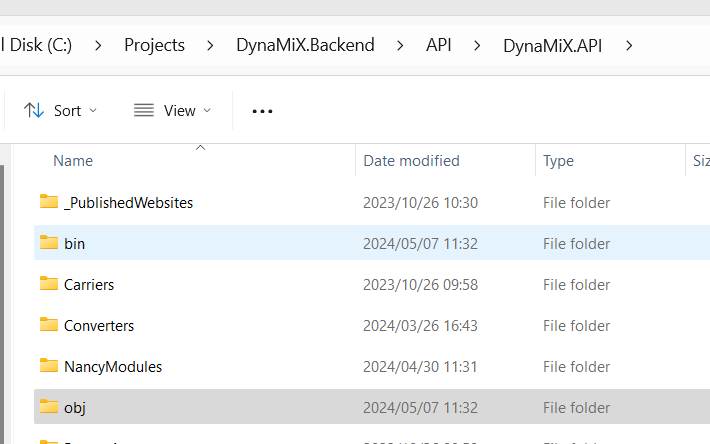Navigate to Projects in the address bar
The height and width of the screenshot is (444, 710).
[154, 45]
